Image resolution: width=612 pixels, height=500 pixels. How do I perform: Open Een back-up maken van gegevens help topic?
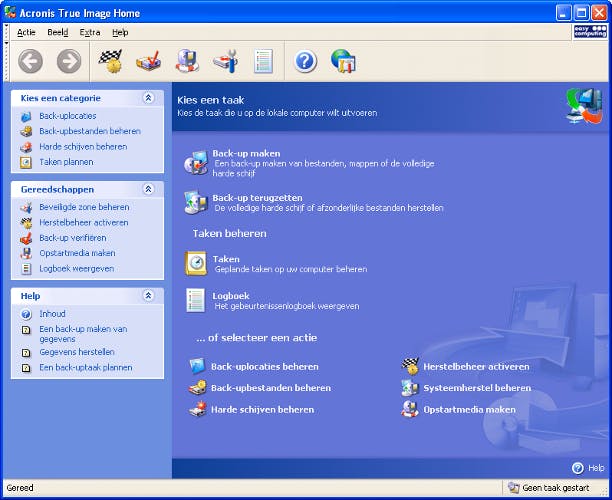point(83,334)
